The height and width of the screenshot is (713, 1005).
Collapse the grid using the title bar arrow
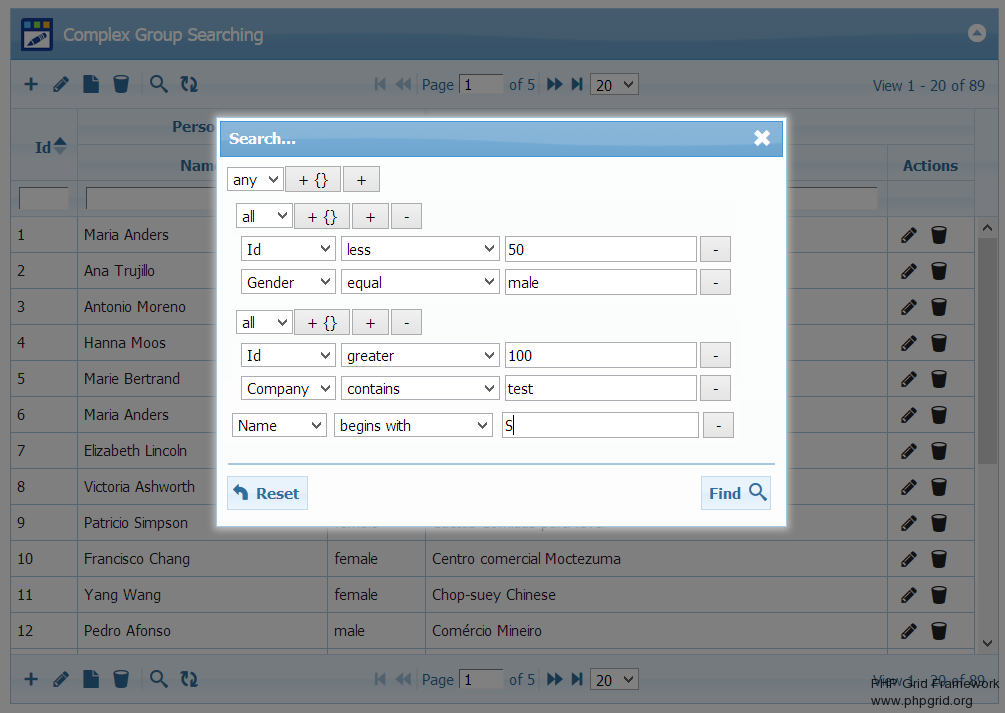point(977,33)
